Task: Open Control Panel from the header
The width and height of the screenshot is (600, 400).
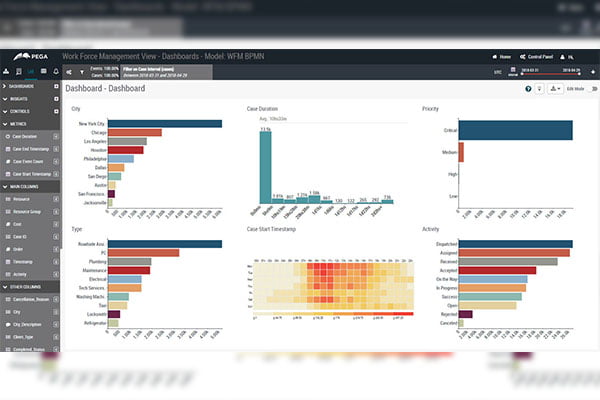Action: [541, 57]
